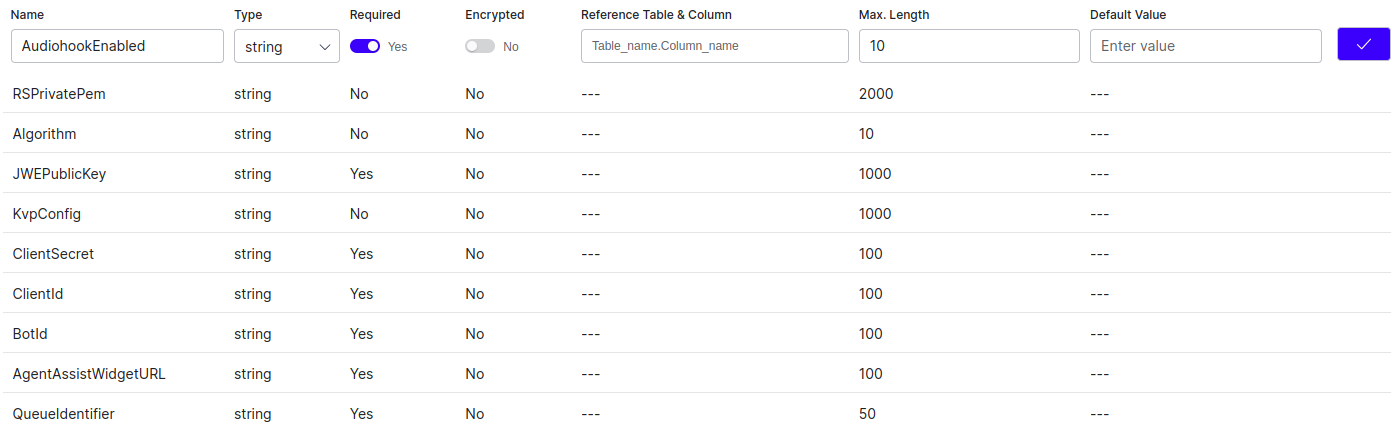Click the Max. Length input field

coord(968,46)
